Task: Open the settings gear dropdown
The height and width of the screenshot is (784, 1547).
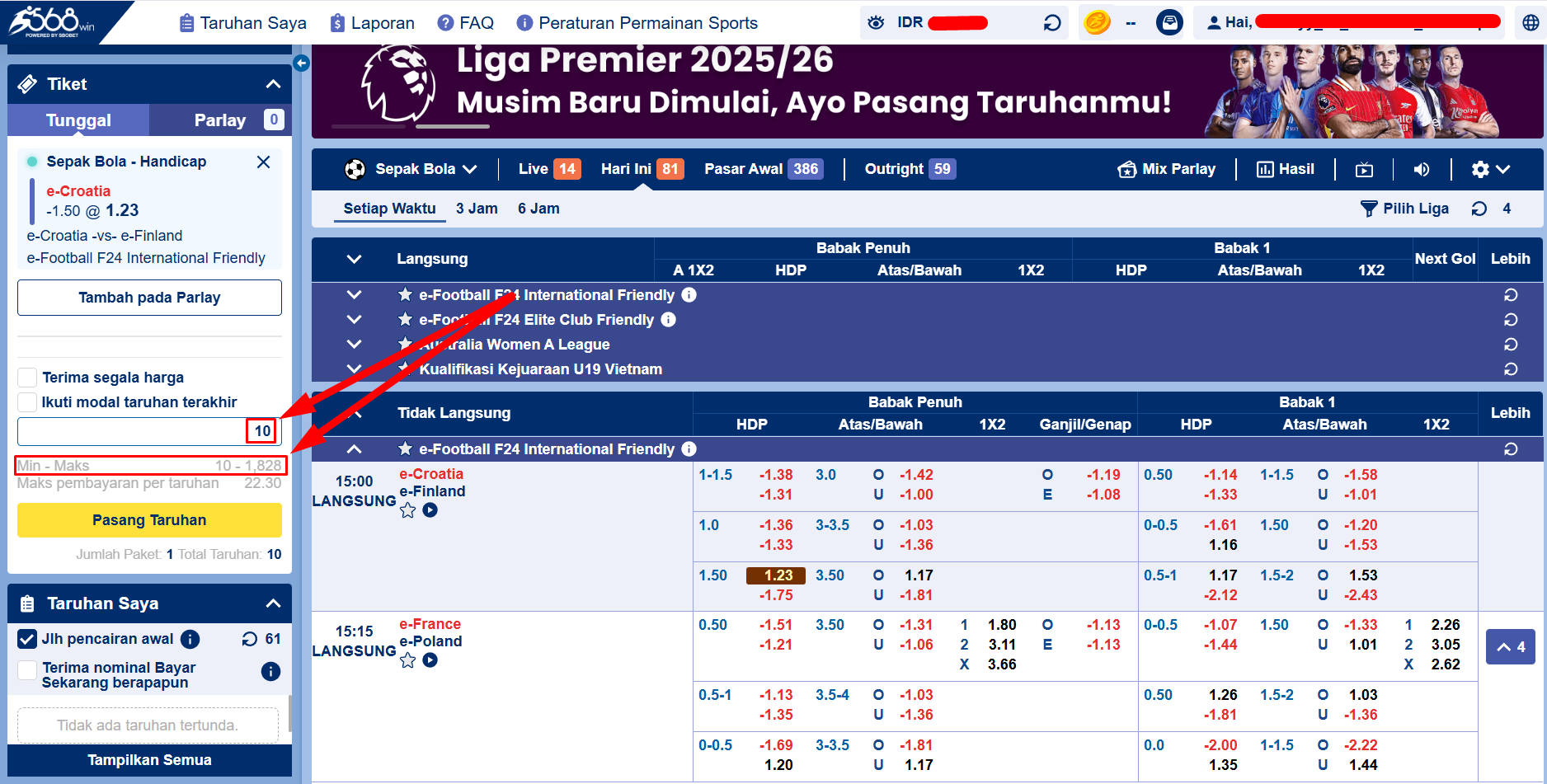Action: click(x=1490, y=170)
